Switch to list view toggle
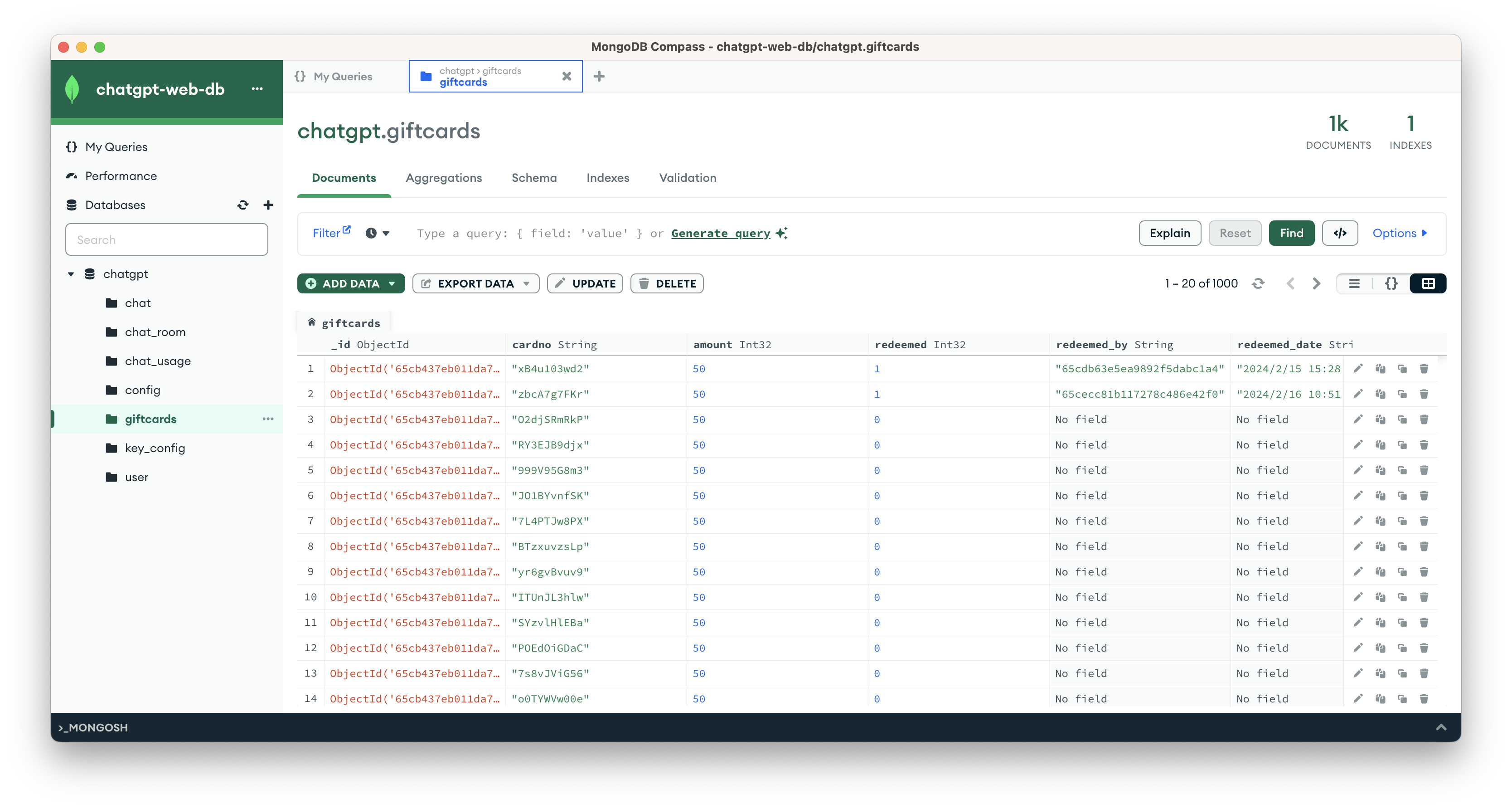Screen dimensions: 1512x809 (x=1354, y=283)
